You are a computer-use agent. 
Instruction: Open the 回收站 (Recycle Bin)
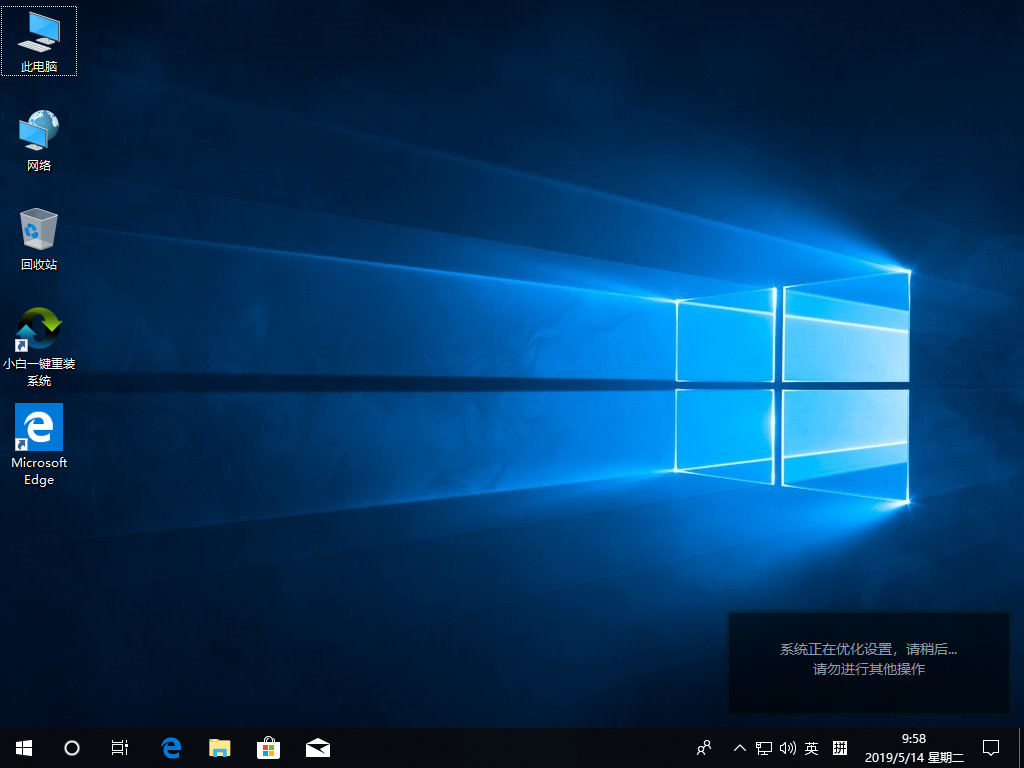(x=38, y=233)
